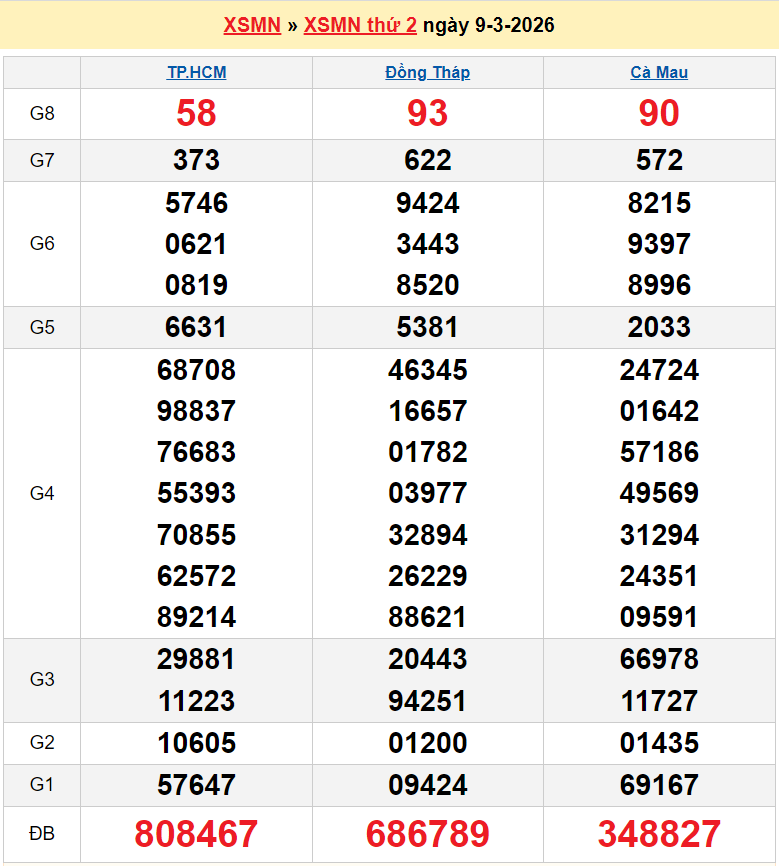Click the G1 number 57647
The height and width of the screenshot is (866, 779).
coord(196,785)
